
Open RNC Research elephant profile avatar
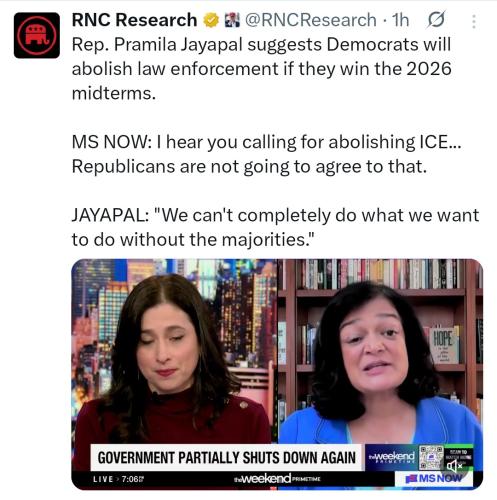pos(37,35)
